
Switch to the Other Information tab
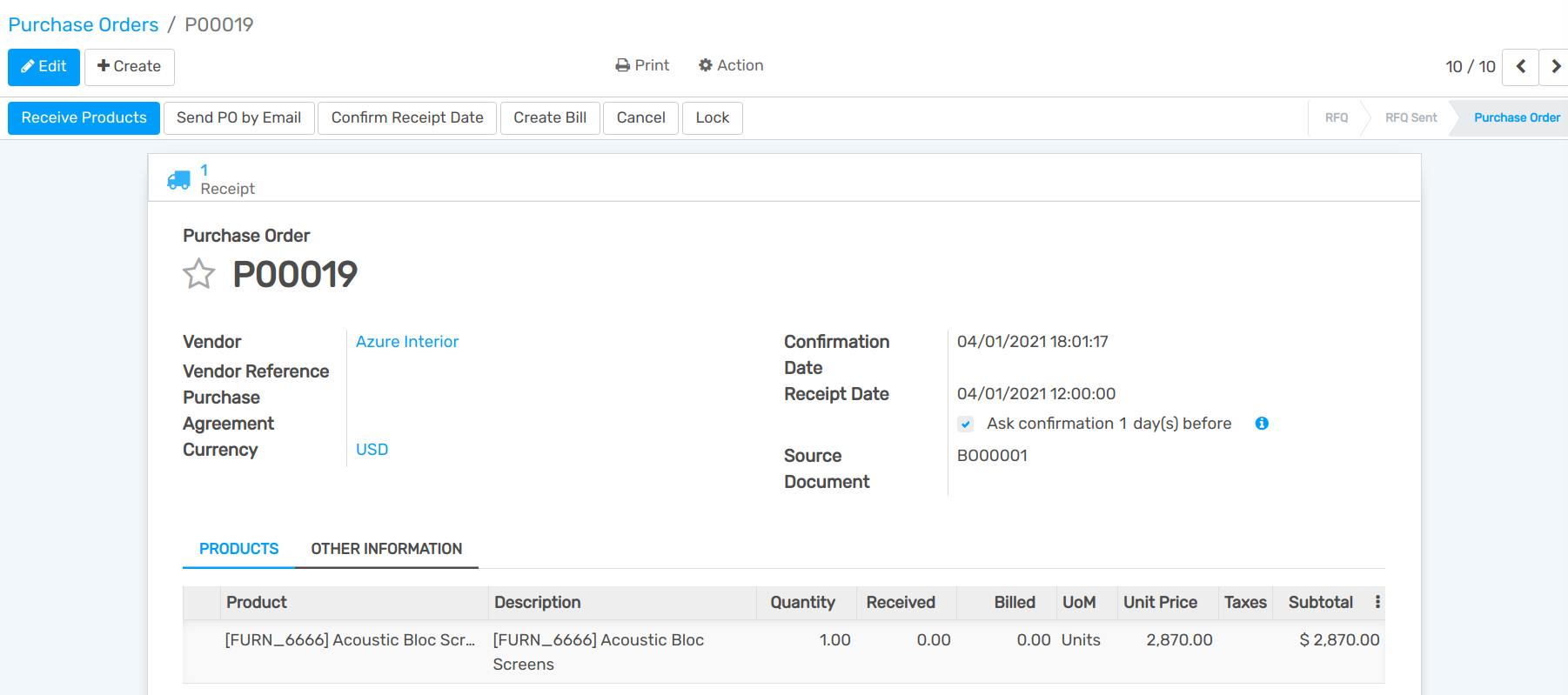tap(386, 549)
